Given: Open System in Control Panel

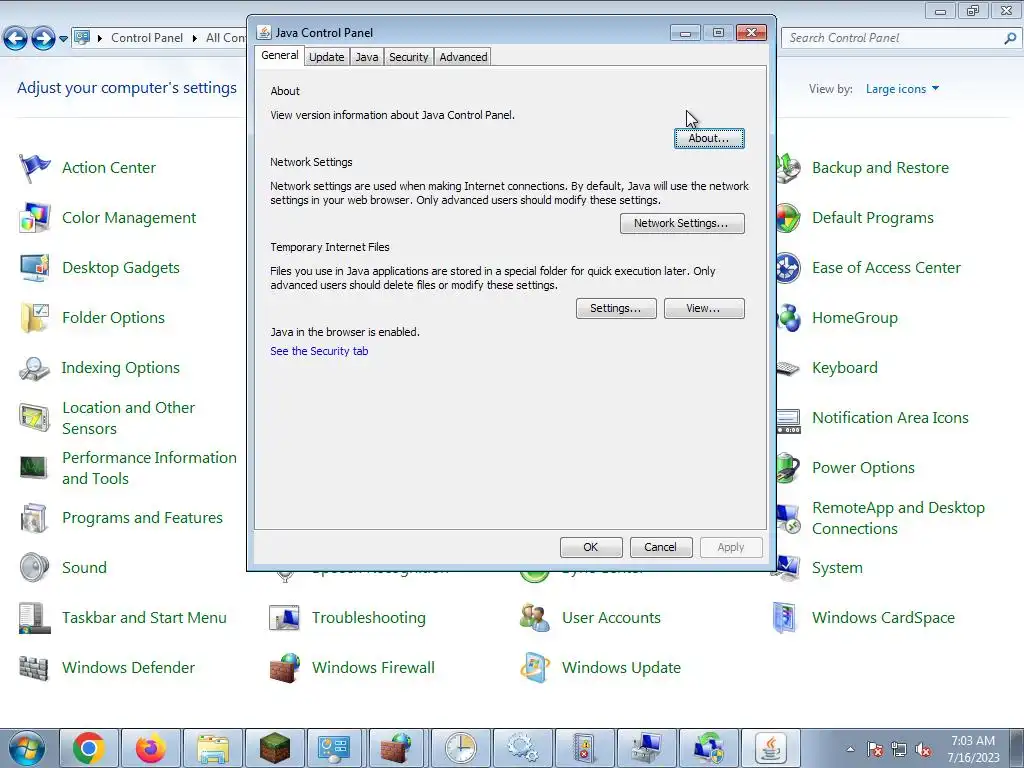Looking at the screenshot, I should point(837,568).
